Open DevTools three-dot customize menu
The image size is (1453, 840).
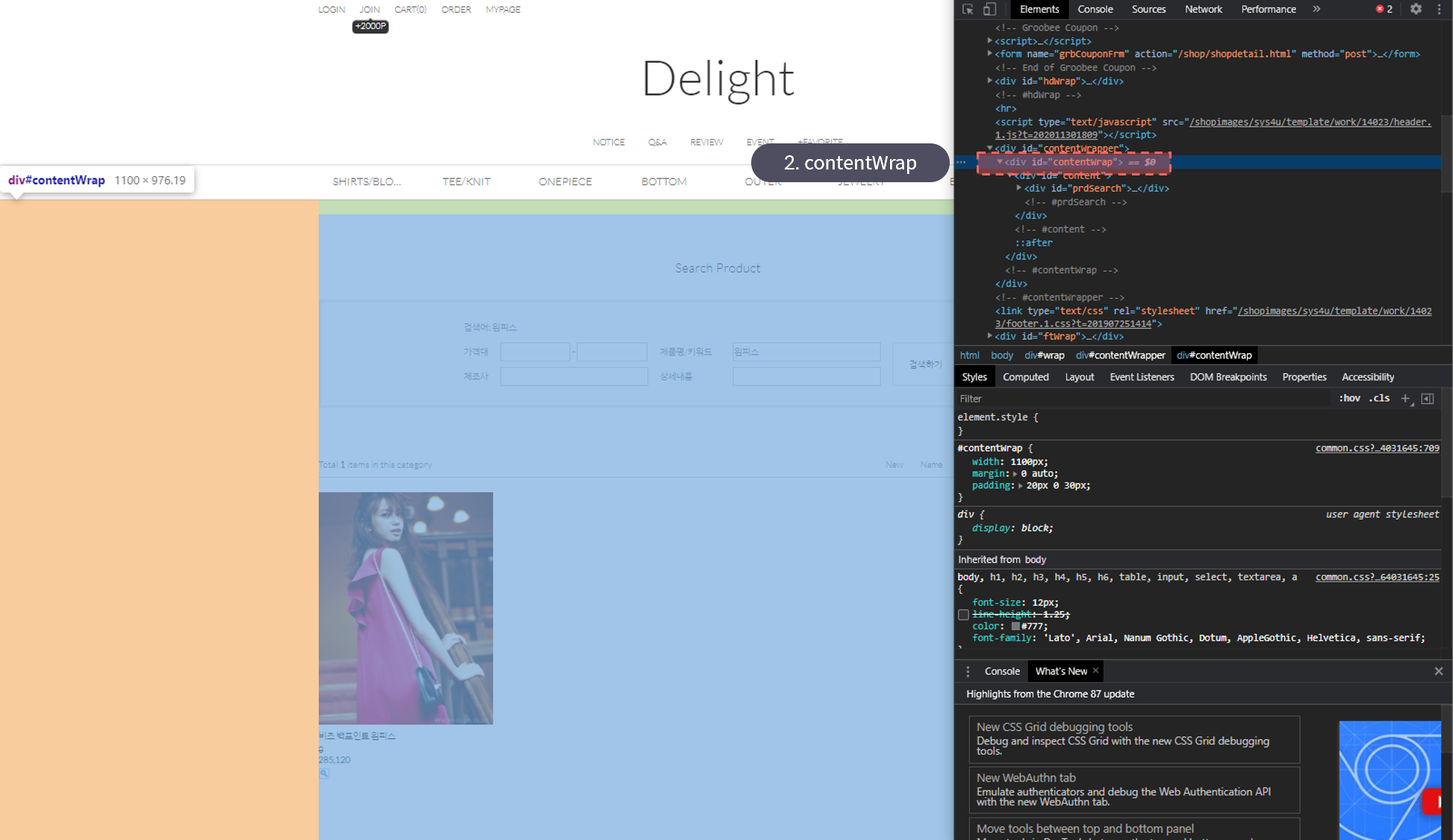(x=1439, y=9)
